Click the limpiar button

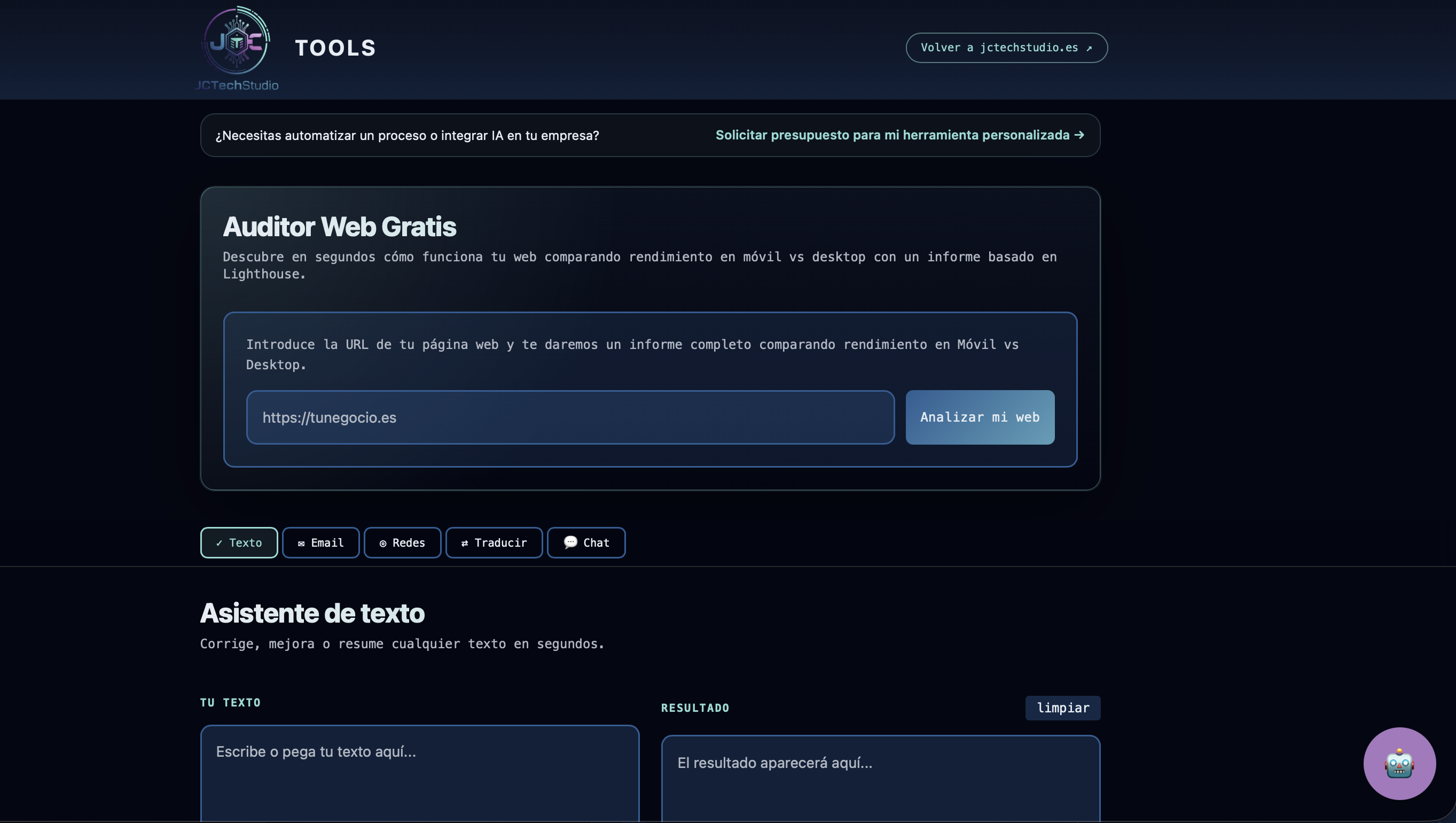pyautogui.click(x=1062, y=708)
